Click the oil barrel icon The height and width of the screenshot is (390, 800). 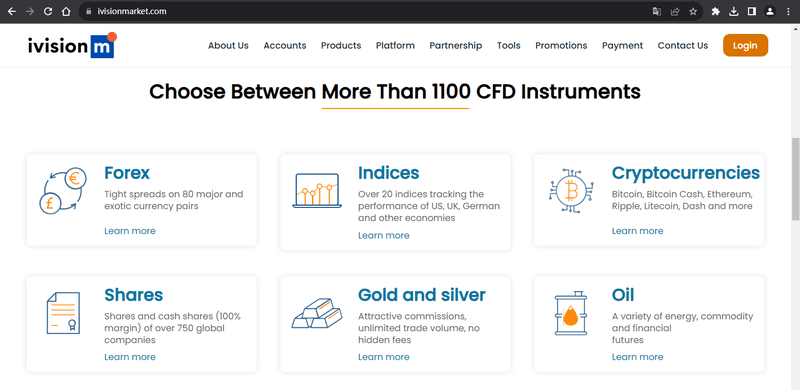click(571, 313)
